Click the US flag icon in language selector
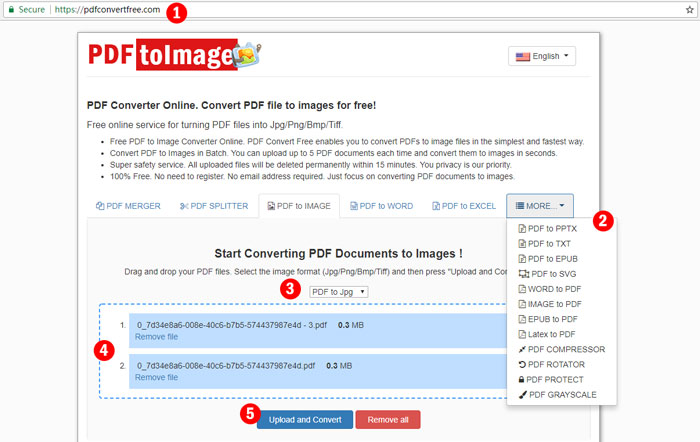700x442 pixels. coord(523,56)
